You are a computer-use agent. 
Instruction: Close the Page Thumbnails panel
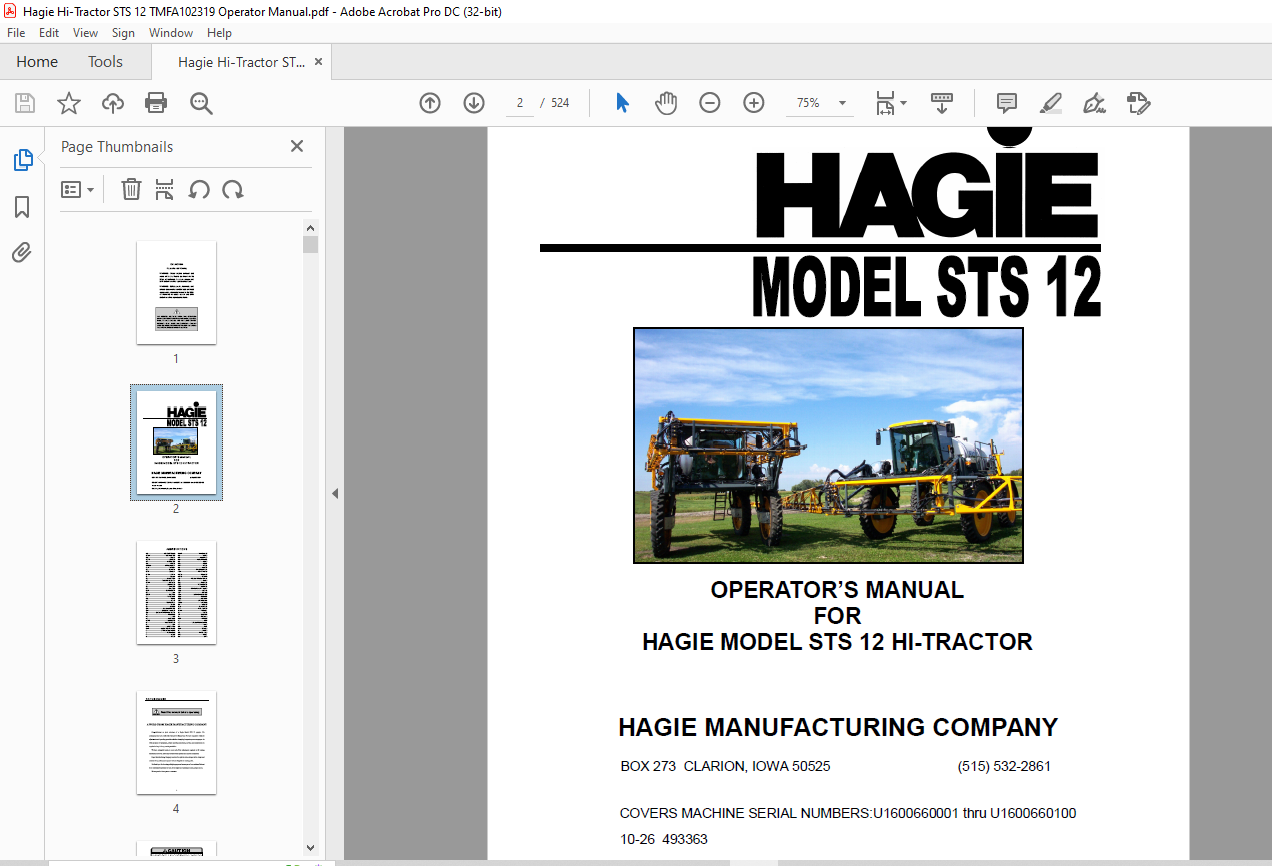(x=297, y=146)
